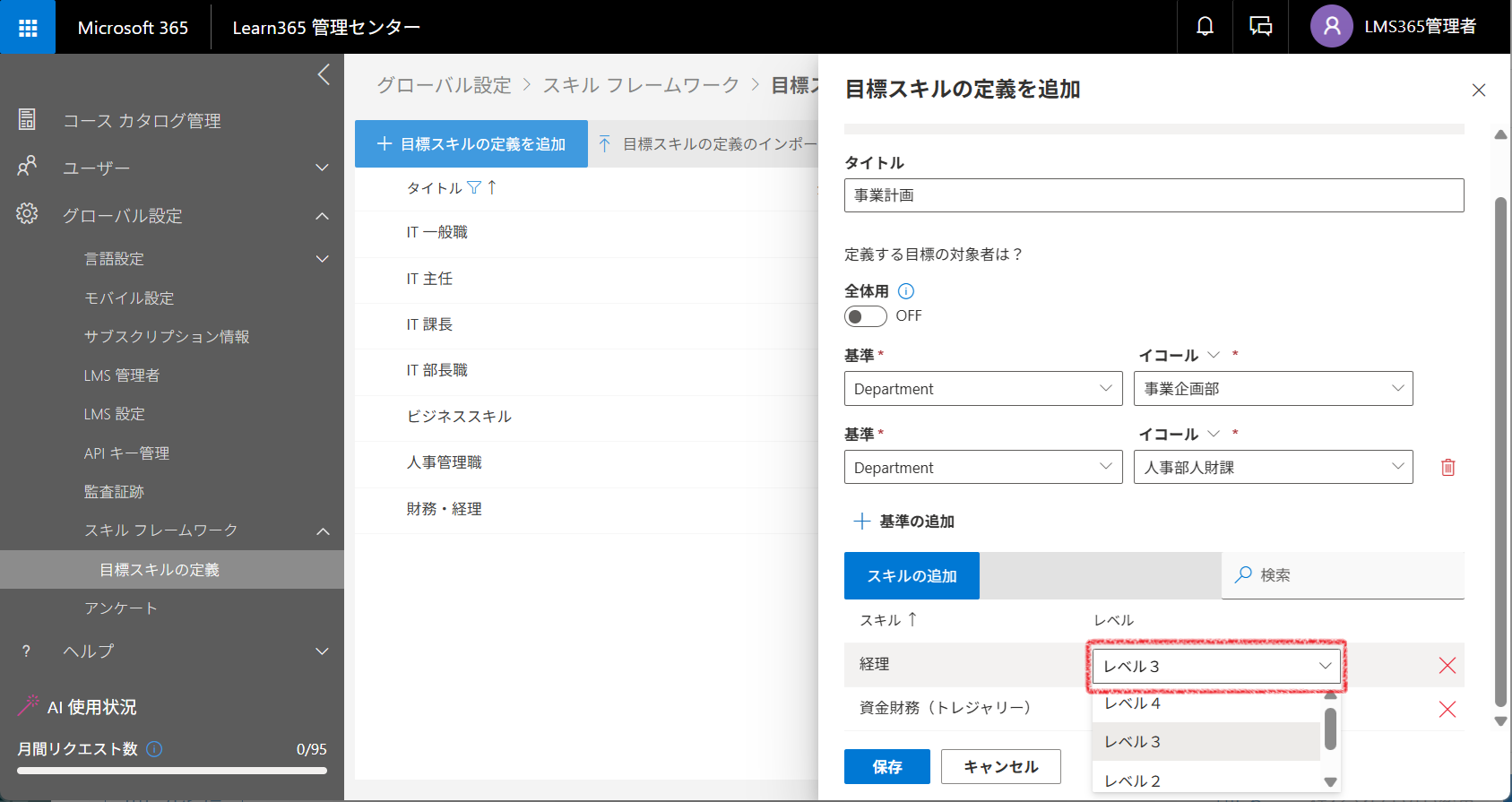
Task: Open the first Department criterion dropdown
Action: pyautogui.click(x=983, y=388)
